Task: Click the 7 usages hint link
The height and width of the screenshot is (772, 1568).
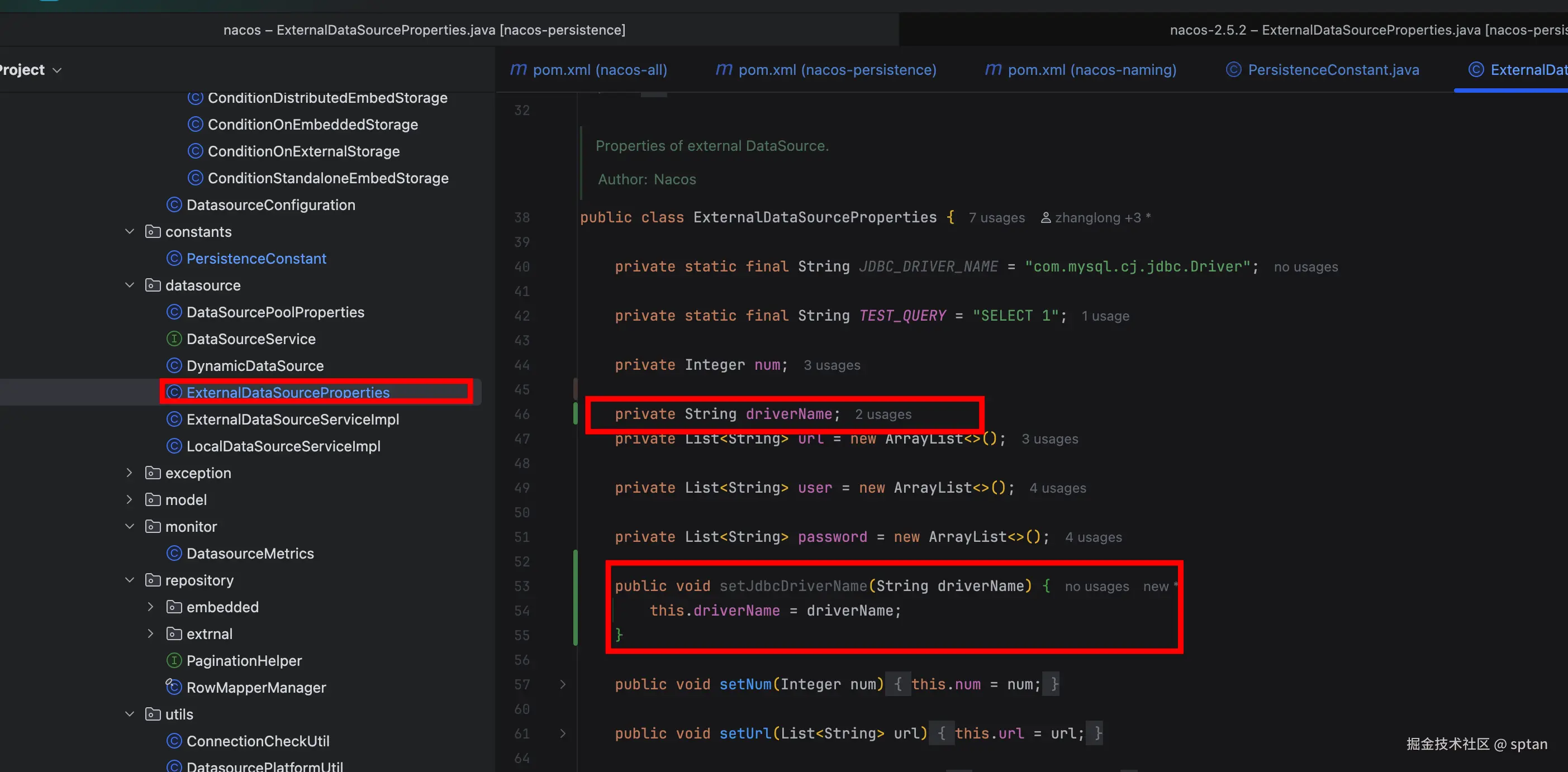Action: click(x=996, y=218)
